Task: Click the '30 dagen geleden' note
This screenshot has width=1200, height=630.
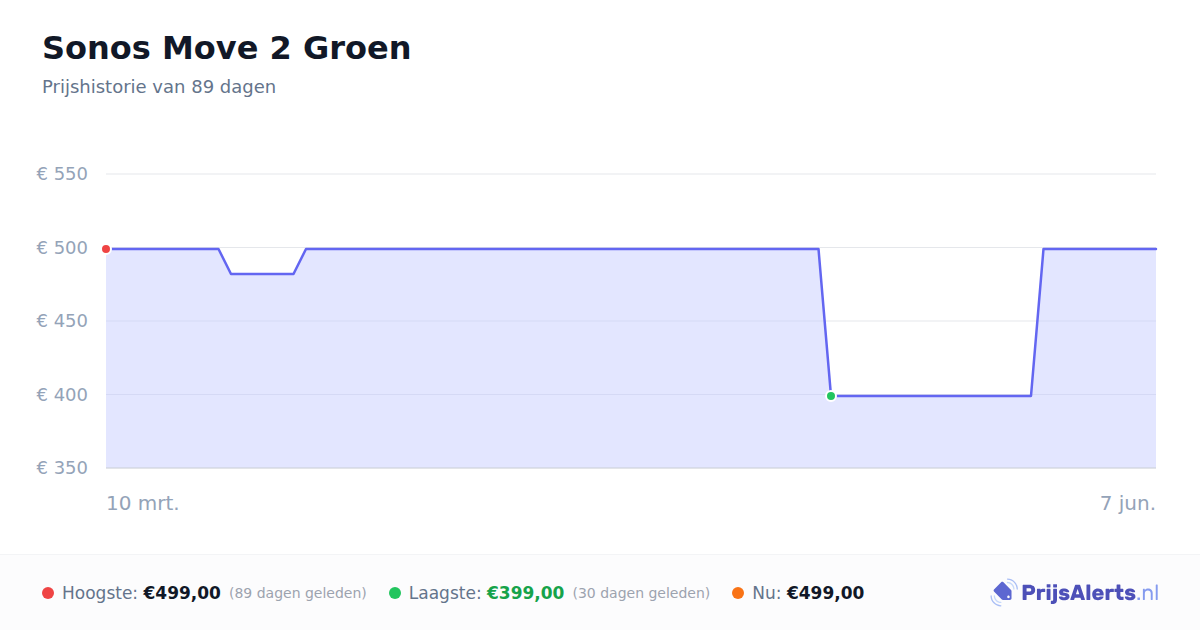Action: click(x=641, y=593)
